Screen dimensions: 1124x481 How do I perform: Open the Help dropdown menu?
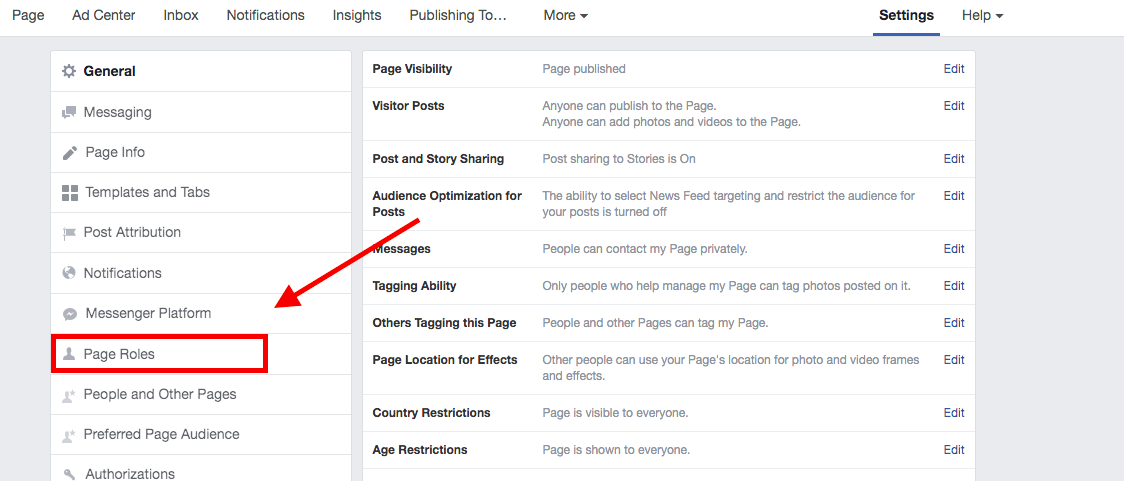[982, 16]
